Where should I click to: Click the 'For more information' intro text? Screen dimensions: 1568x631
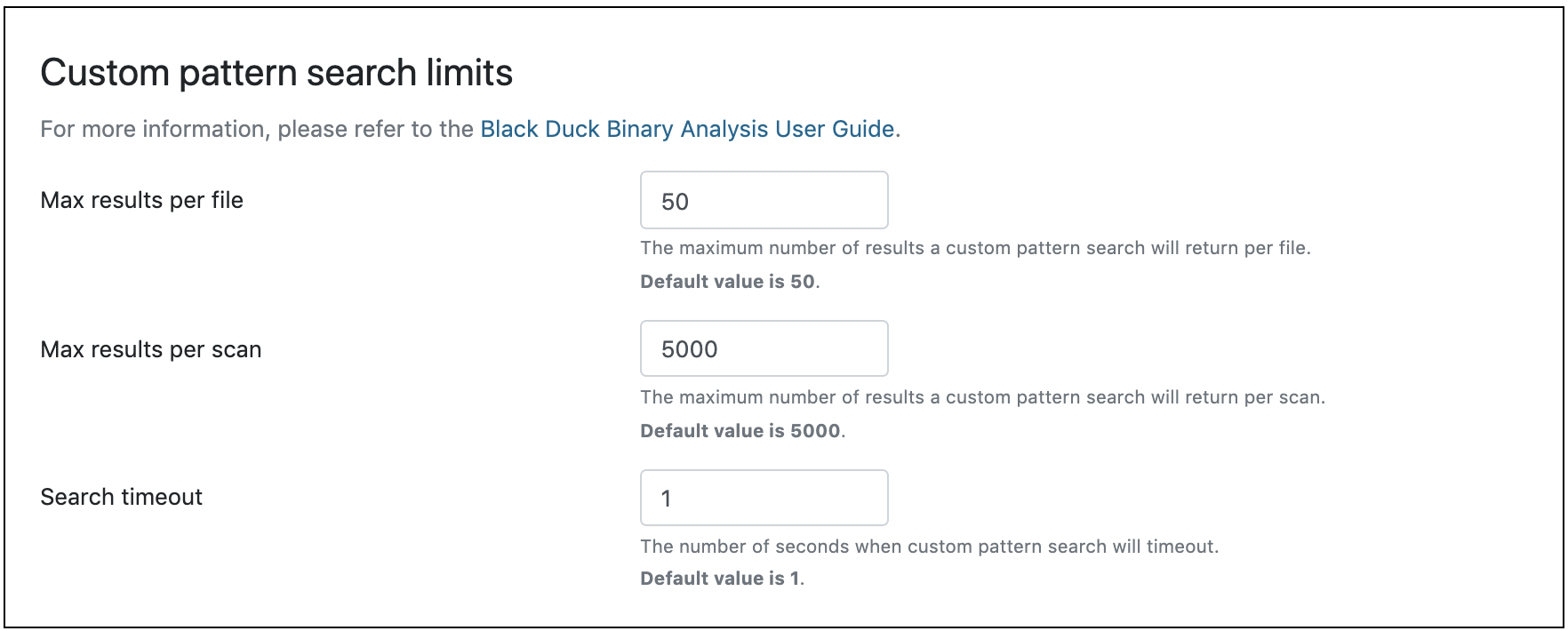(258, 130)
